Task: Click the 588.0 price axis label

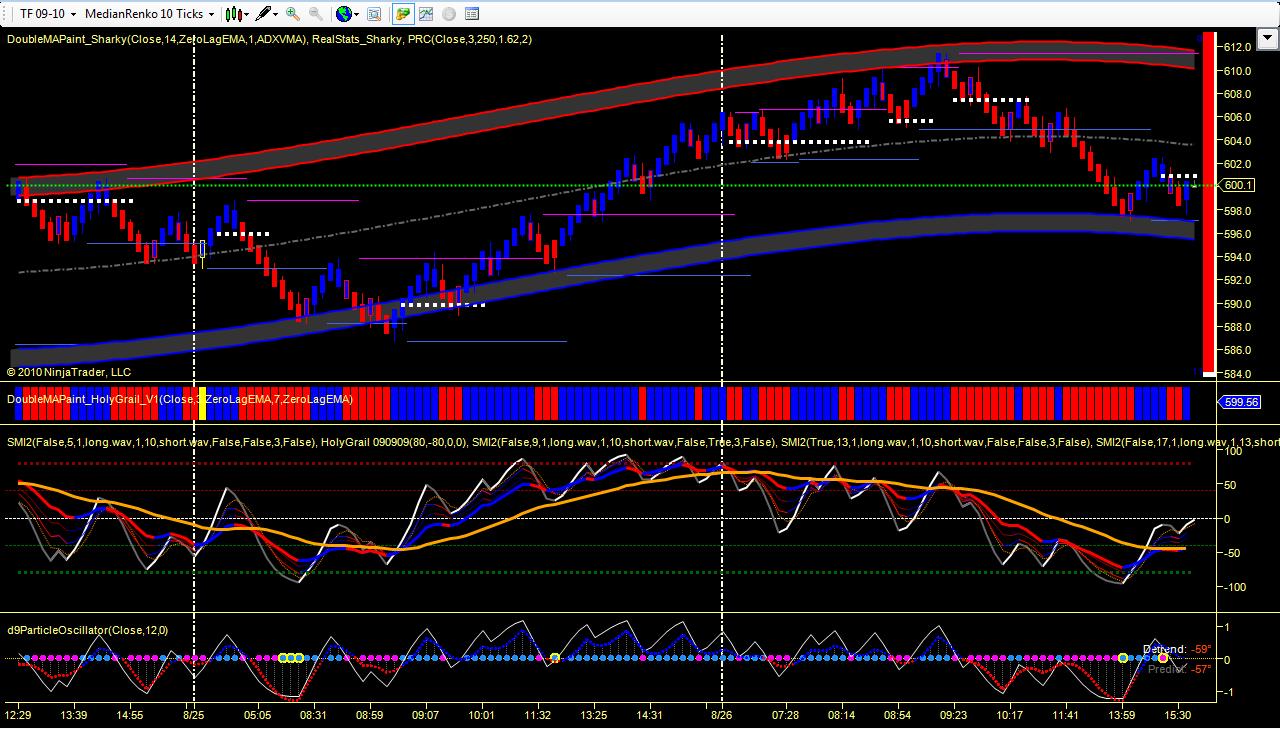Action: [x=1238, y=327]
